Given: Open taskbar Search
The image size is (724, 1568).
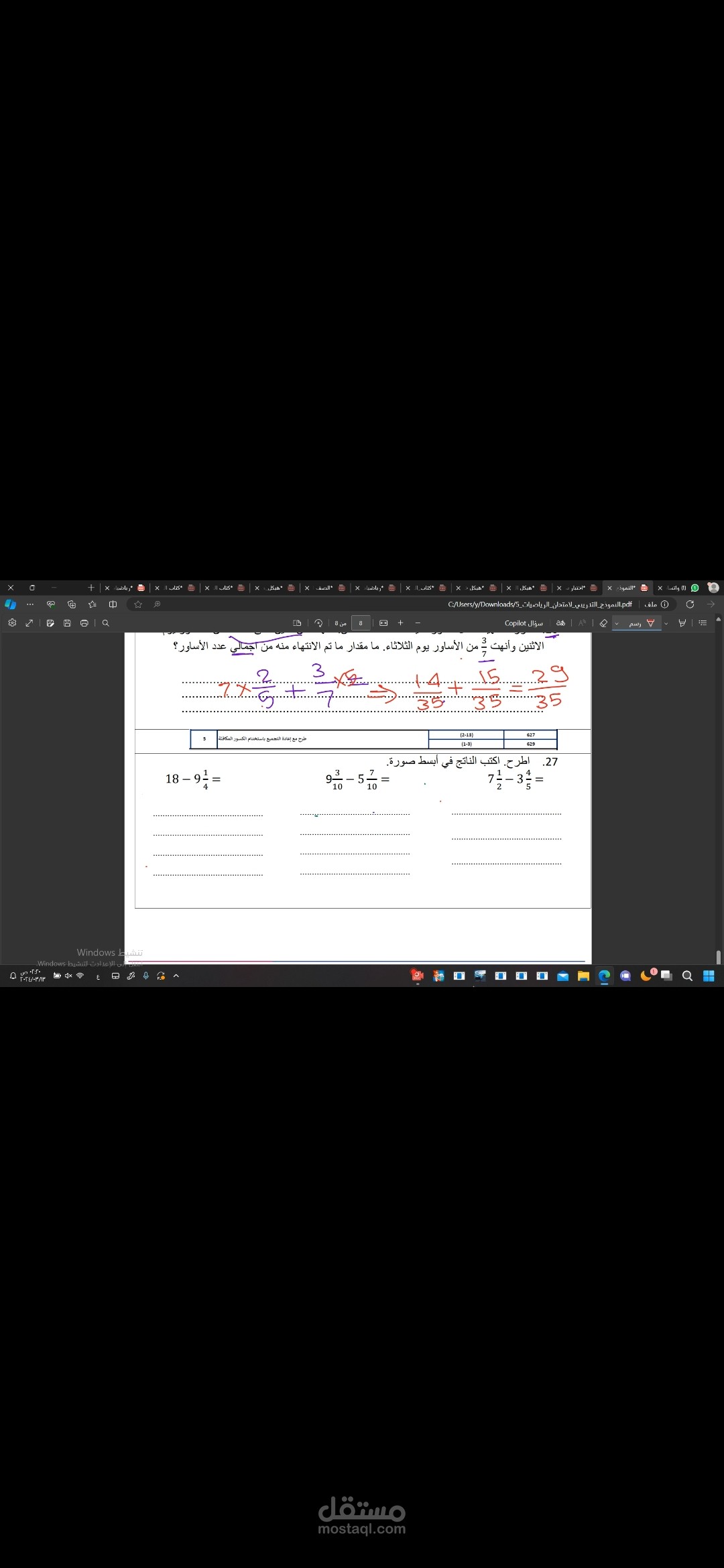Looking at the screenshot, I should pos(687,976).
